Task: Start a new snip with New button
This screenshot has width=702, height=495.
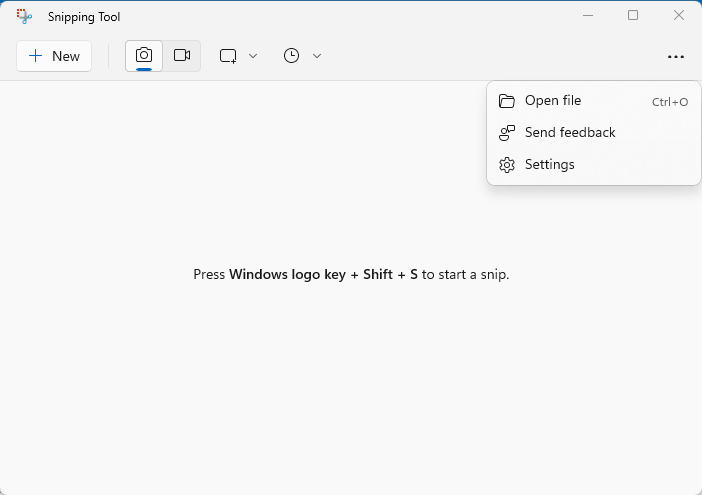Action: tap(54, 56)
